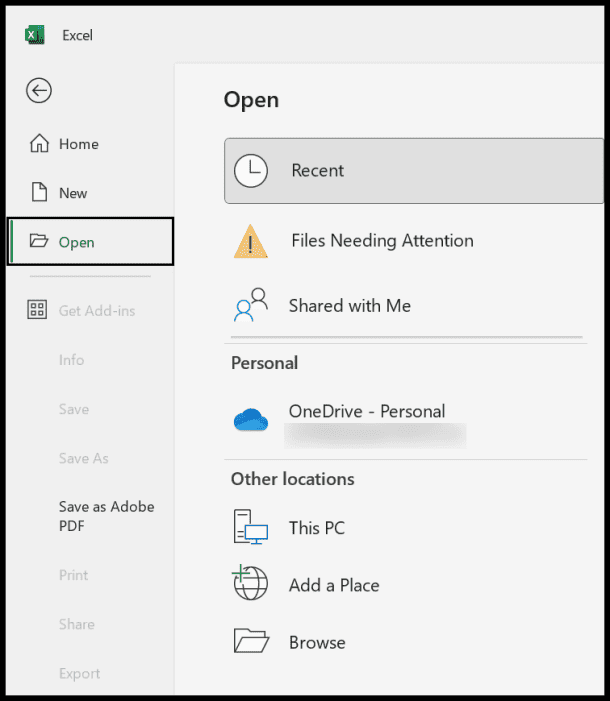Click the OneDrive cloud icon
This screenshot has height=701, width=610.
(x=251, y=421)
